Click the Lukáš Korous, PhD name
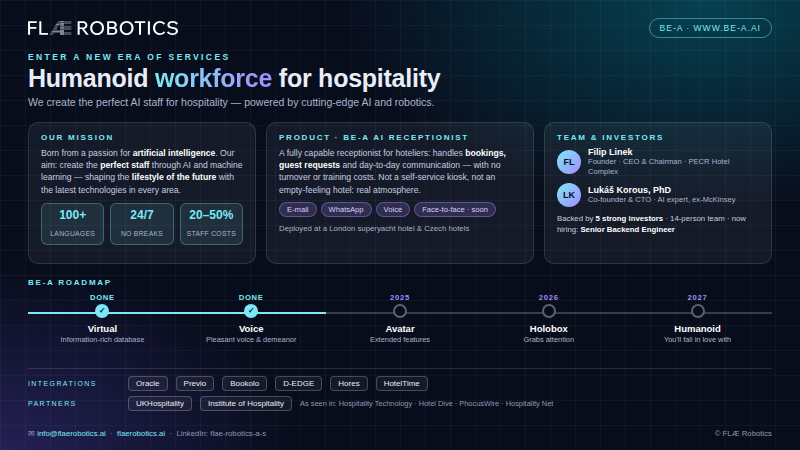The image size is (800, 450). point(629,189)
